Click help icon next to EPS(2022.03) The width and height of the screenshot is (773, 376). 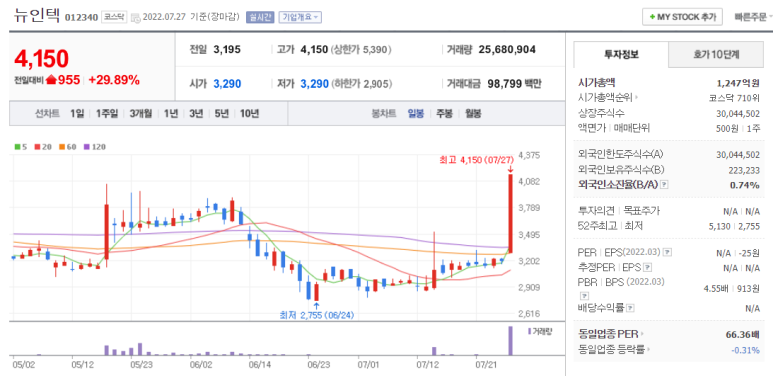667,252
